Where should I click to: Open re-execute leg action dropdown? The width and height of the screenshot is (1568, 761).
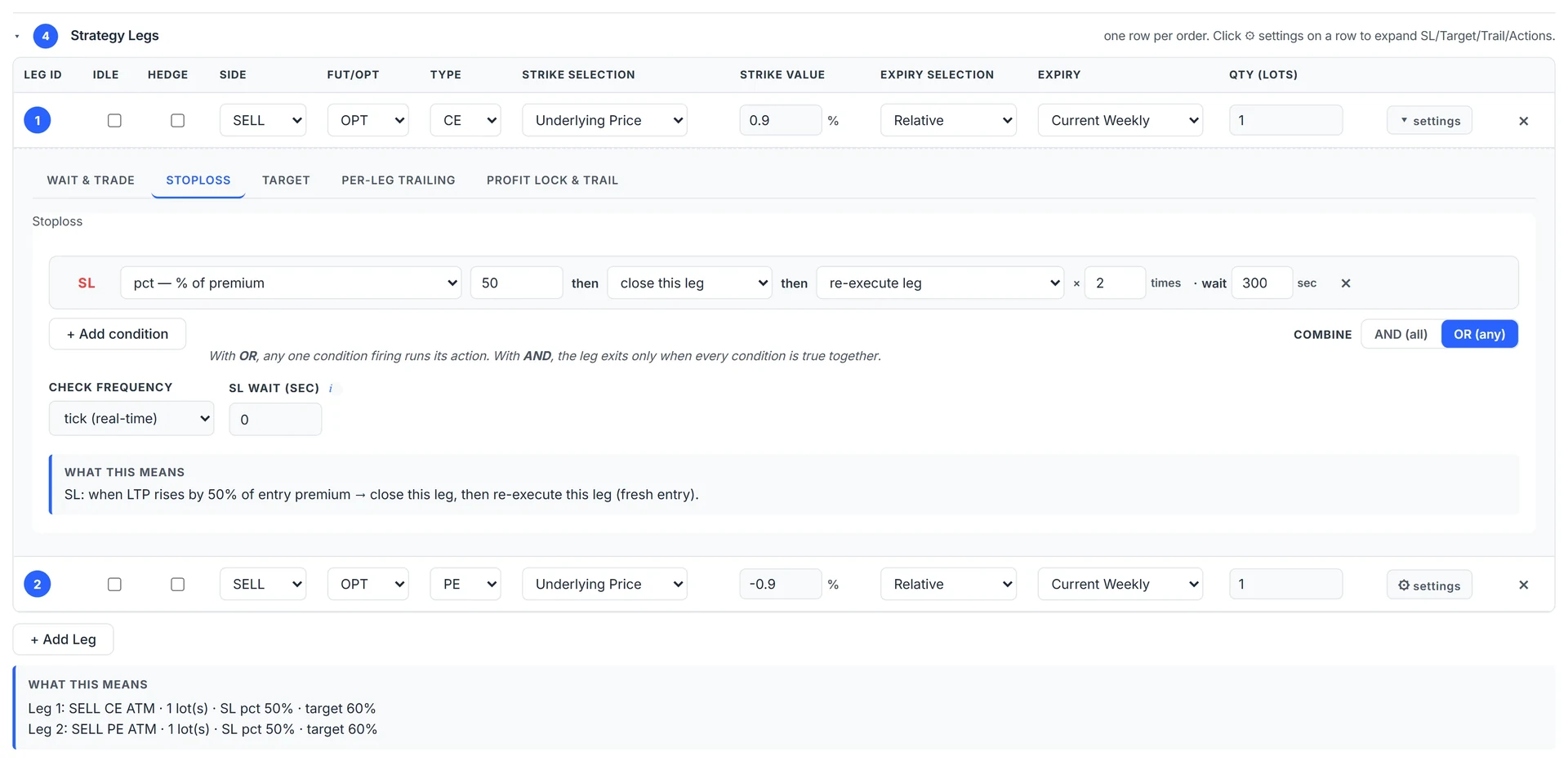click(940, 283)
